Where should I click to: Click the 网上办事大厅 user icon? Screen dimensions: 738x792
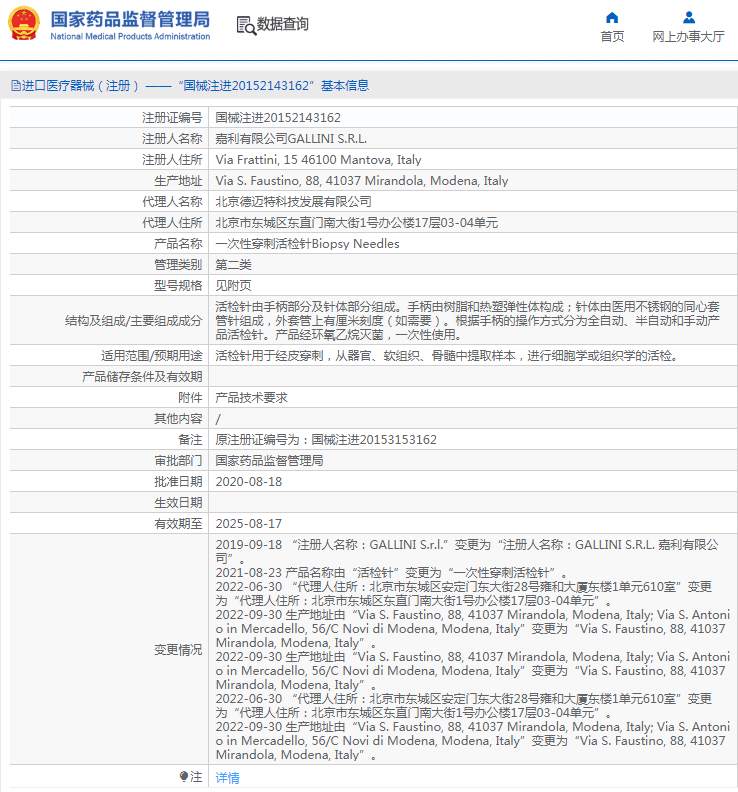[688, 18]
